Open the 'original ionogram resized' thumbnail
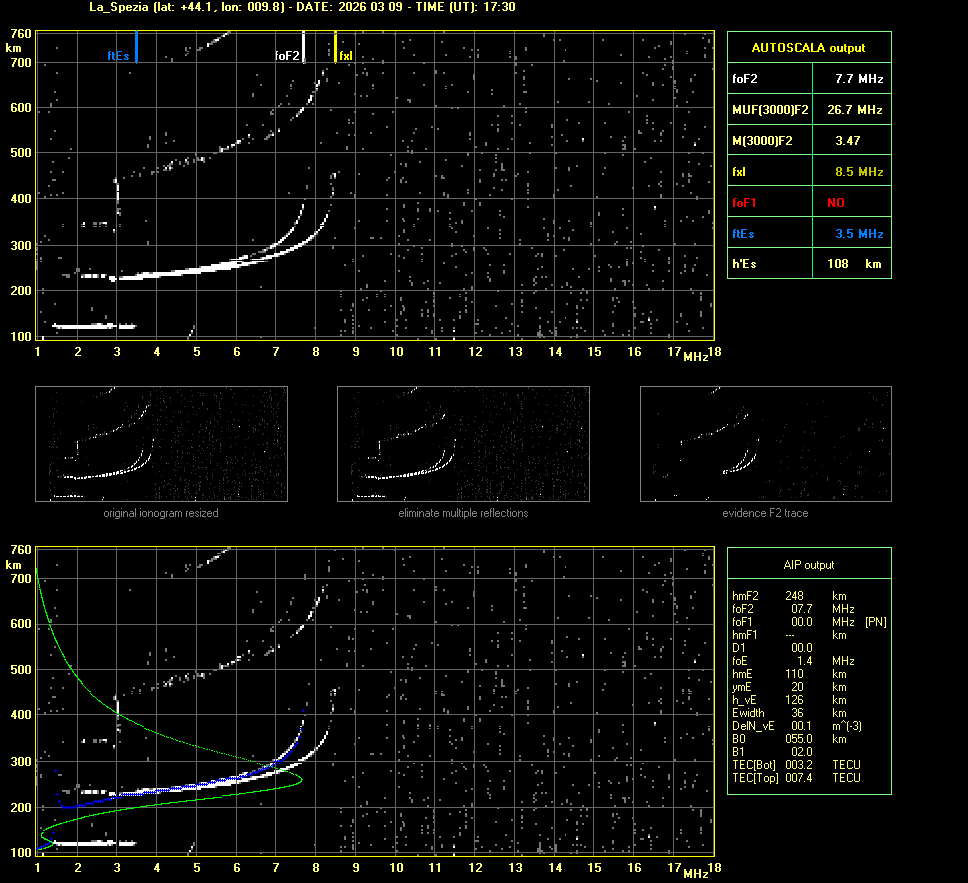Screen dimensions: 968x883 point(161,444)
